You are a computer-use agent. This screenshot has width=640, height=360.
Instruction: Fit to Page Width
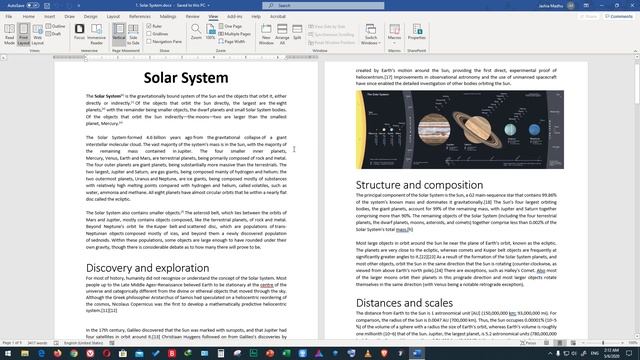point(232,42)
